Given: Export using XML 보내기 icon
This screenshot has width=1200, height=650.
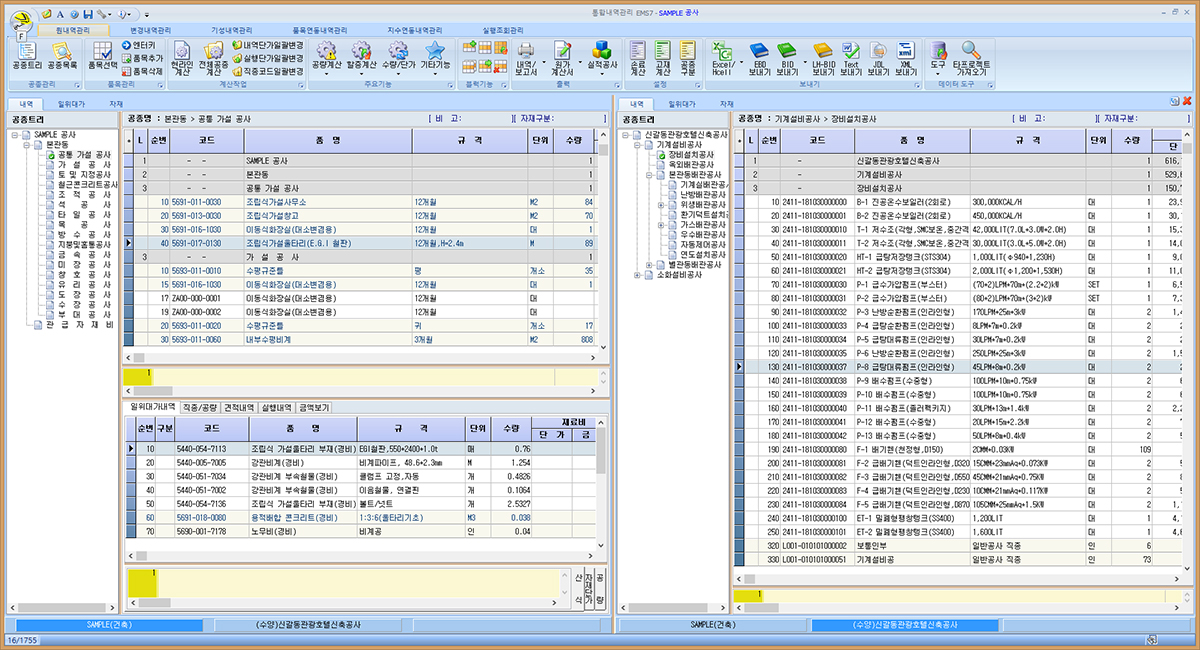Looking at the screenshot, I should coord(906,58).
